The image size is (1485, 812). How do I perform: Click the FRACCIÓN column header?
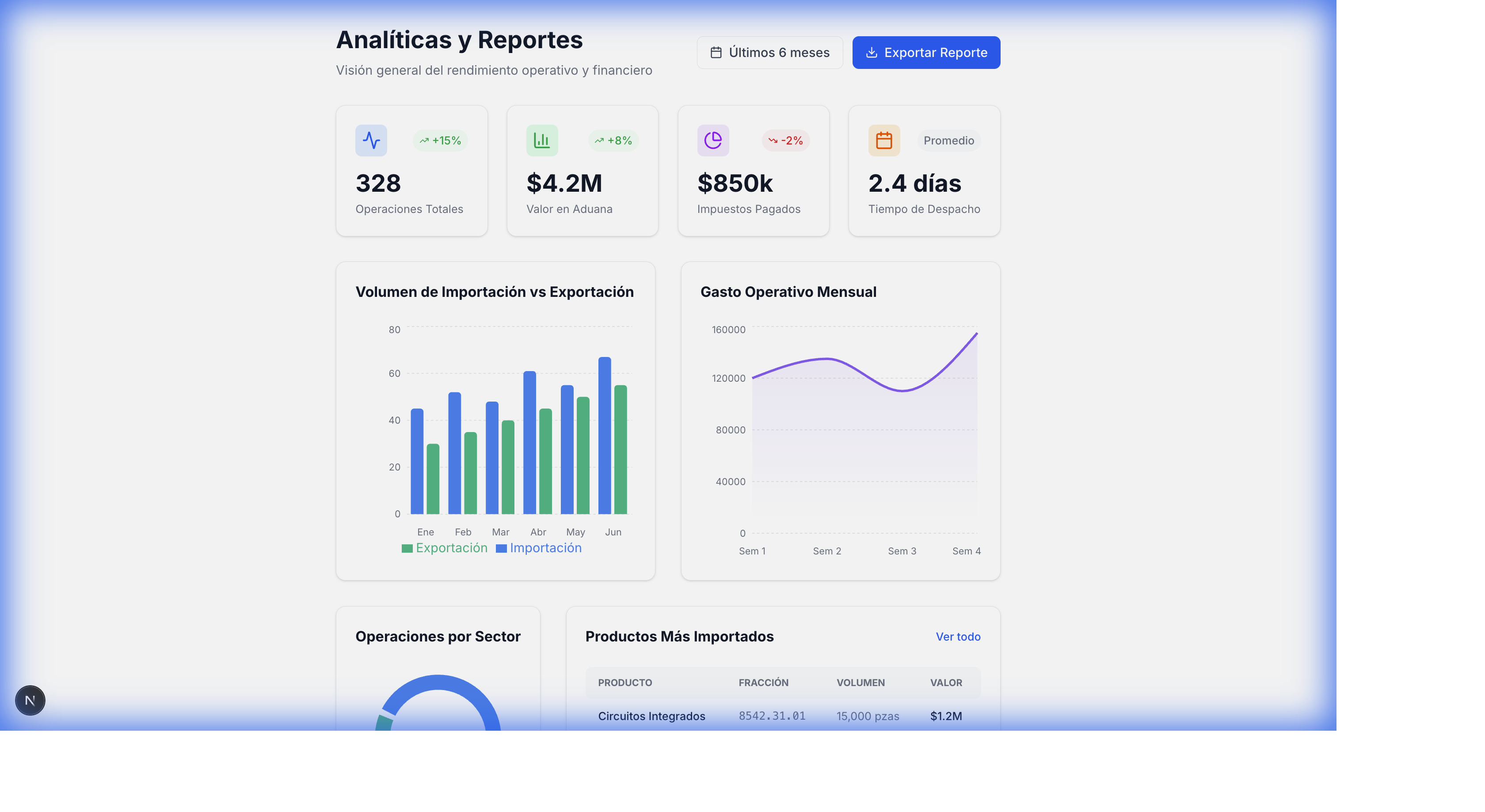763,682
